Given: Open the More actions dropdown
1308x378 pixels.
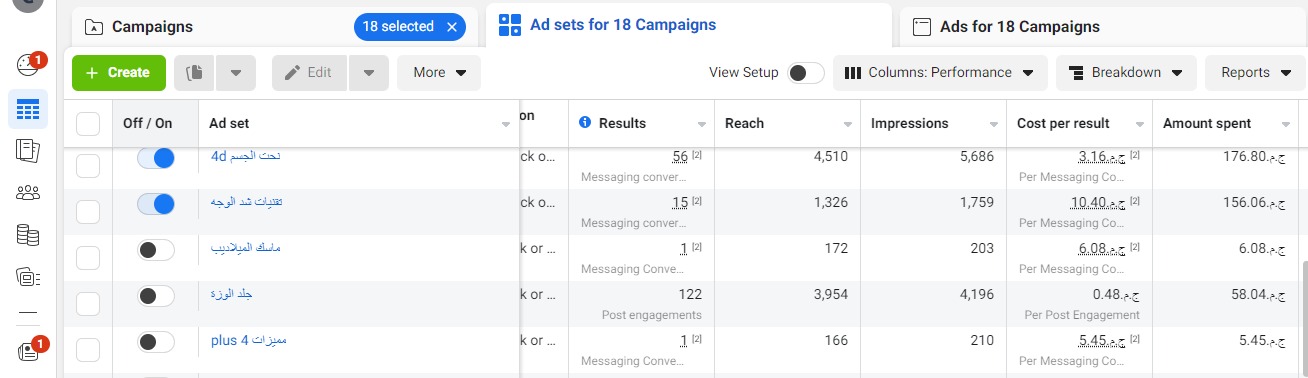Looking at the screenshot, I should (439, 72).
